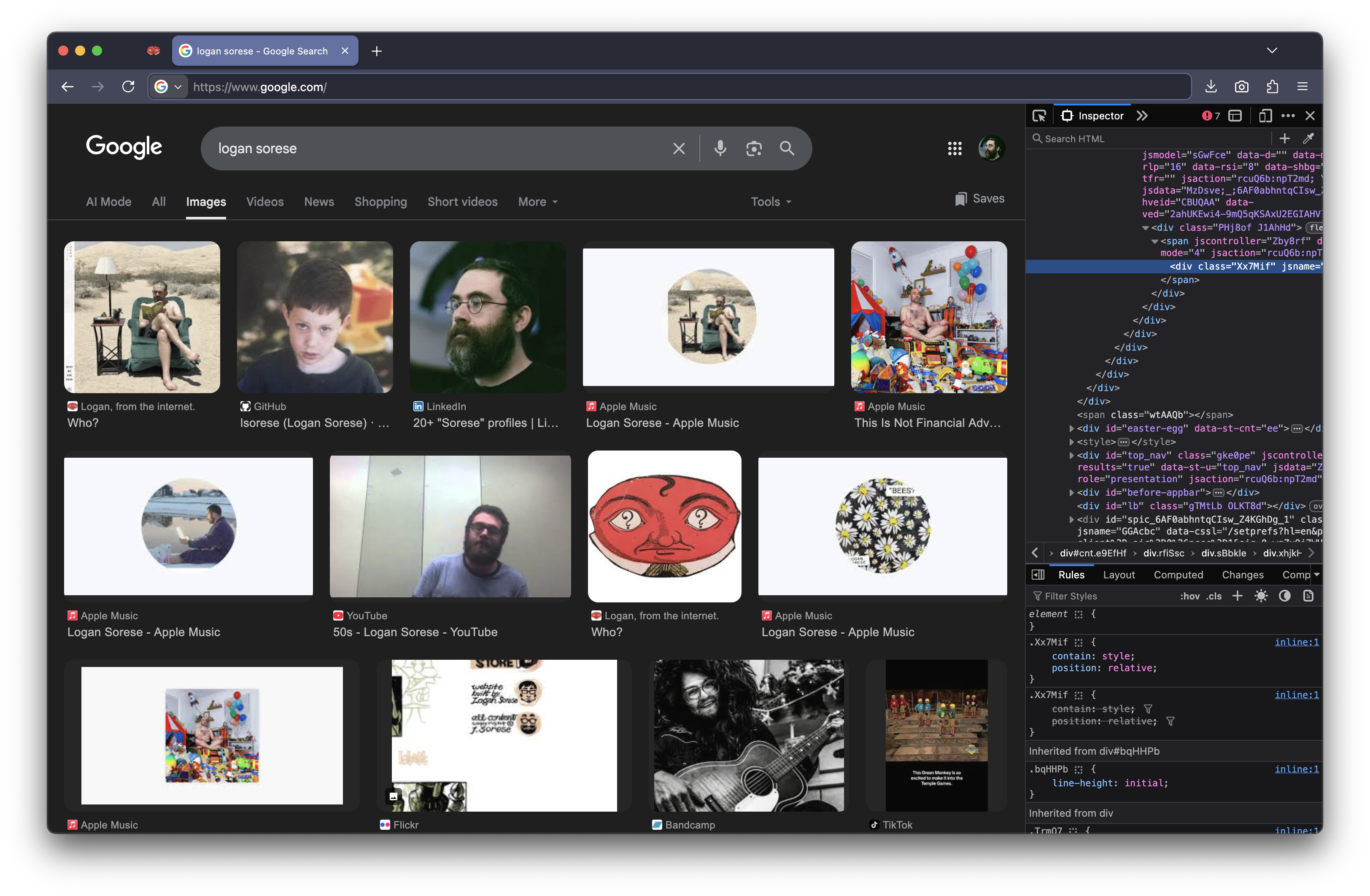Expand the div#easter-egg node in Inspector
This screenshot has height=896, width=1370.
coord(1071,429)
